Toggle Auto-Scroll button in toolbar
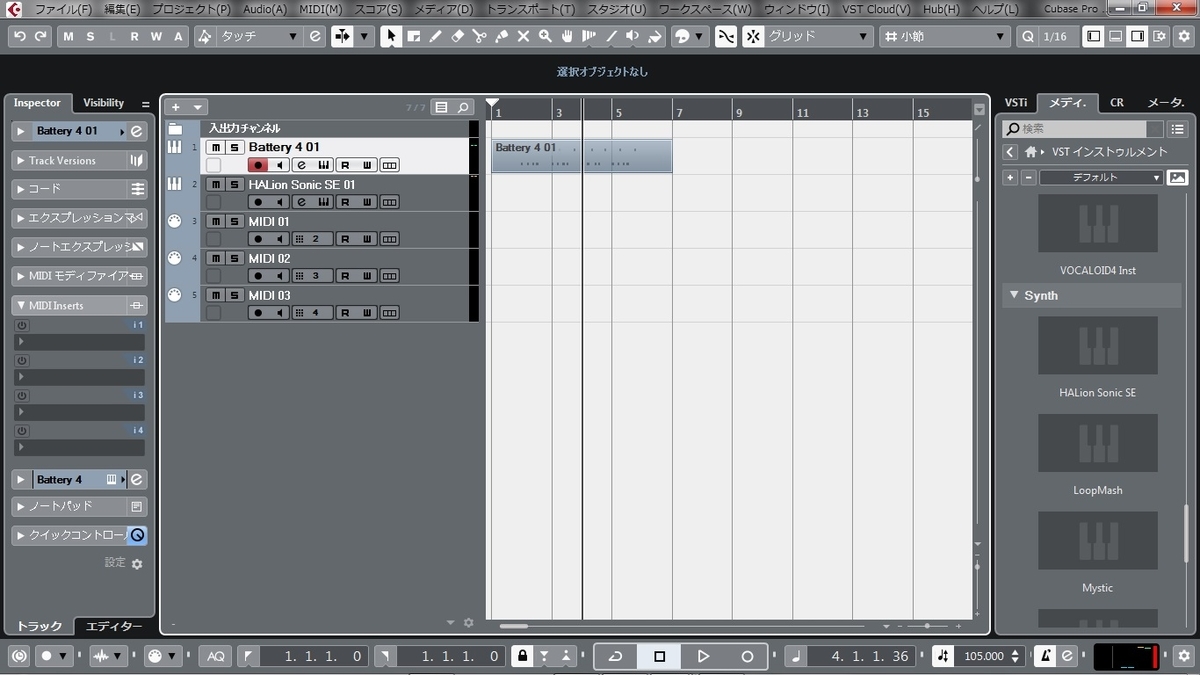This screenshot has width=1200, height=675. (343, 36)
